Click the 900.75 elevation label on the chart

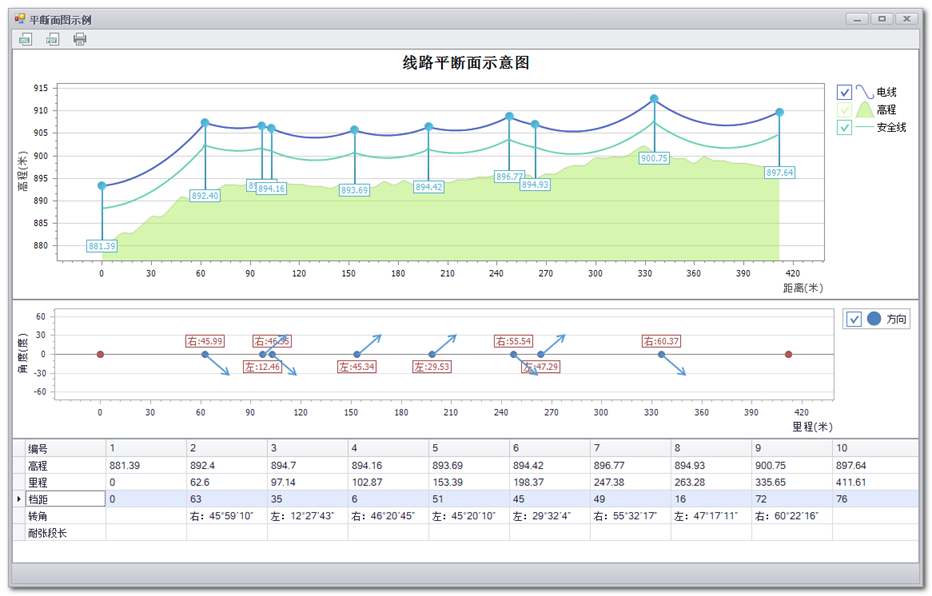click(654, 158)
